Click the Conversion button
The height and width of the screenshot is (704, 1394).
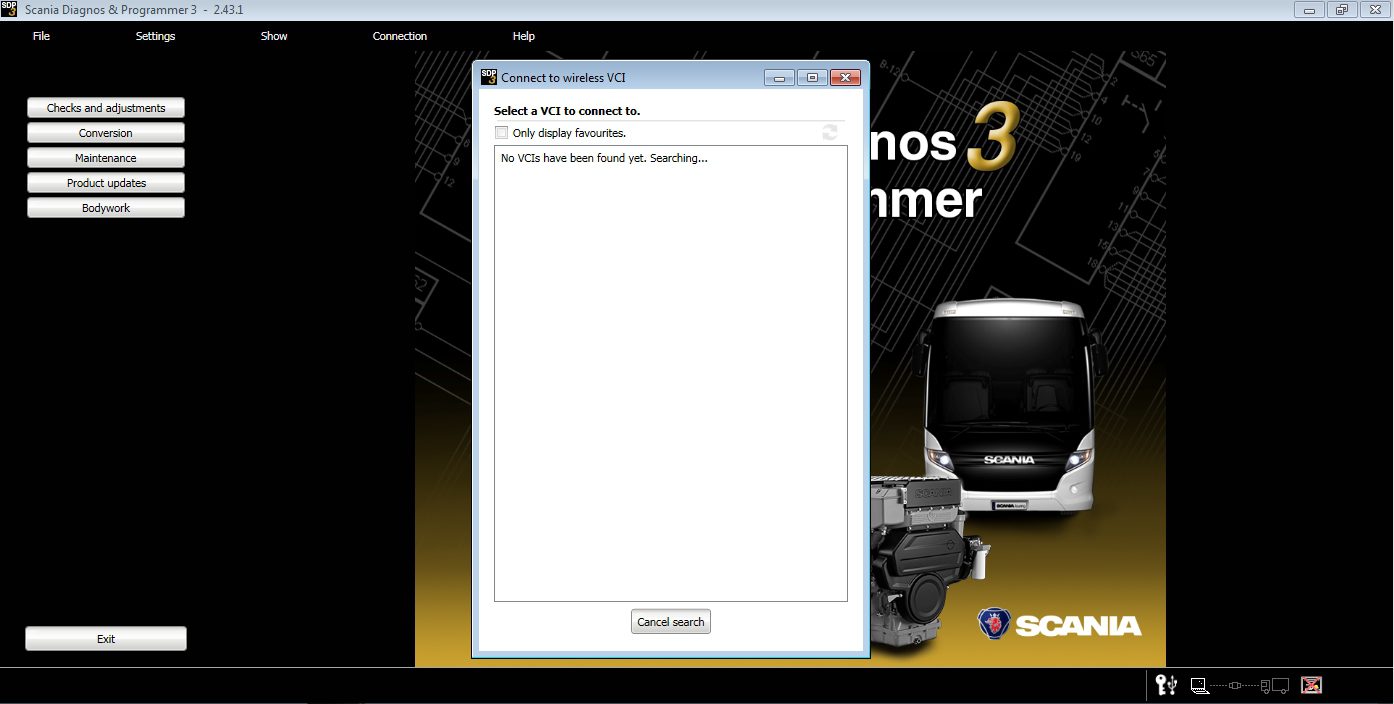pos(106,133)
